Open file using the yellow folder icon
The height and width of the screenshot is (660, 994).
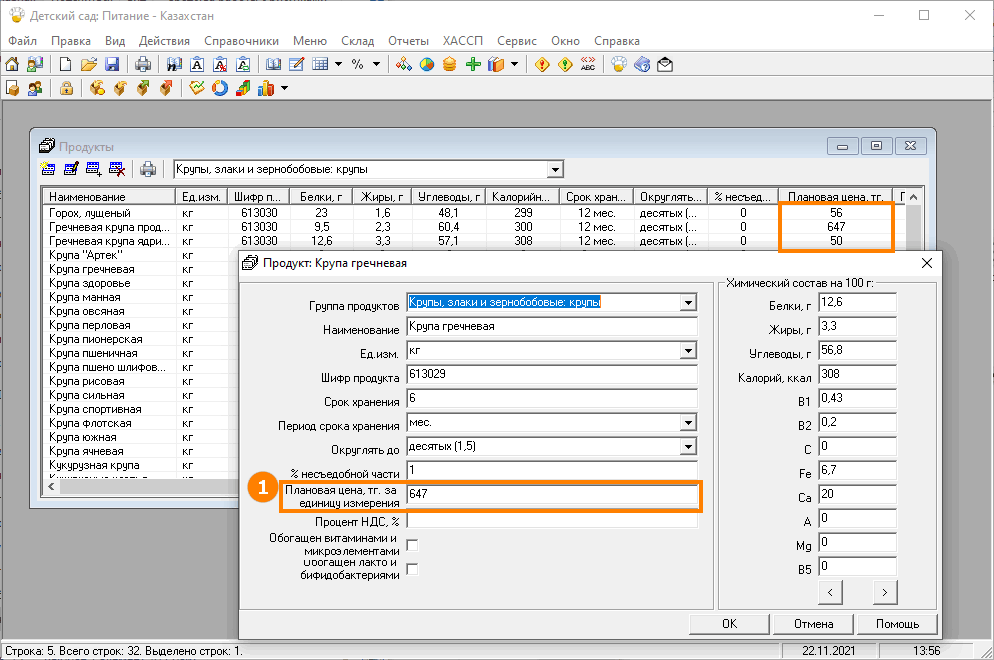pyautogui.click(x=88, y=64)
